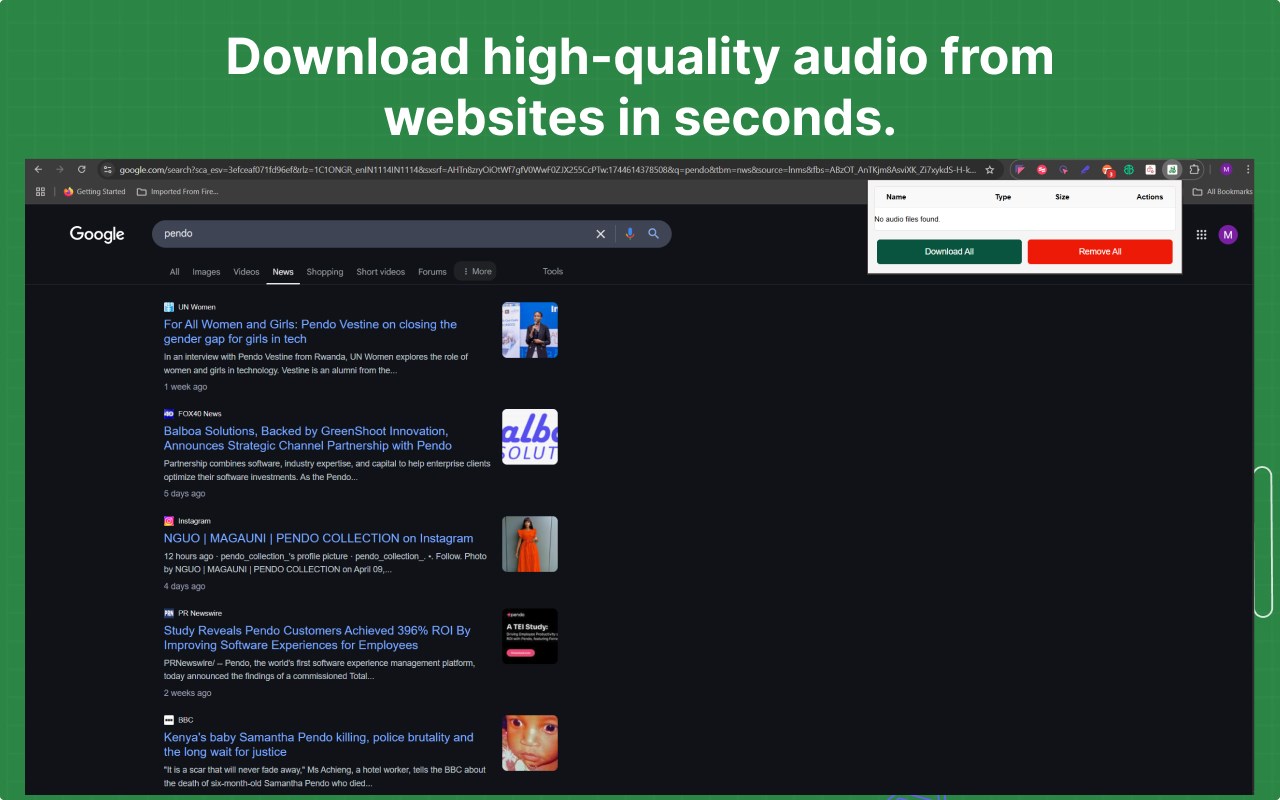Click the browser forward arrow
The height and width of the screenshot is (800, 1280).
tap(60, 170)
